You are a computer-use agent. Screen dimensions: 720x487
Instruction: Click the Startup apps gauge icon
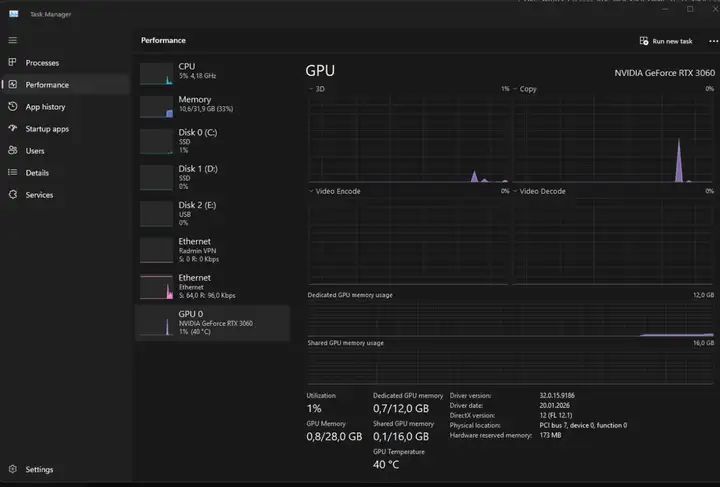point(12,128)
